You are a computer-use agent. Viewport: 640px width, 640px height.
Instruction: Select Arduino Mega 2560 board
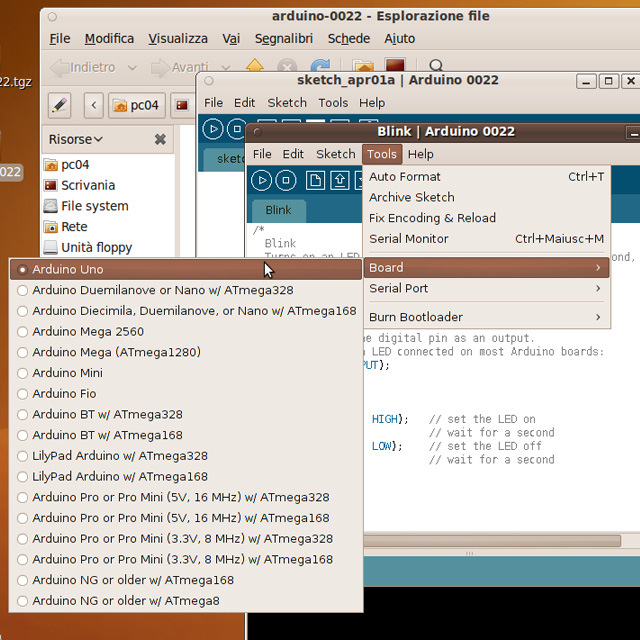coord(88,331)
